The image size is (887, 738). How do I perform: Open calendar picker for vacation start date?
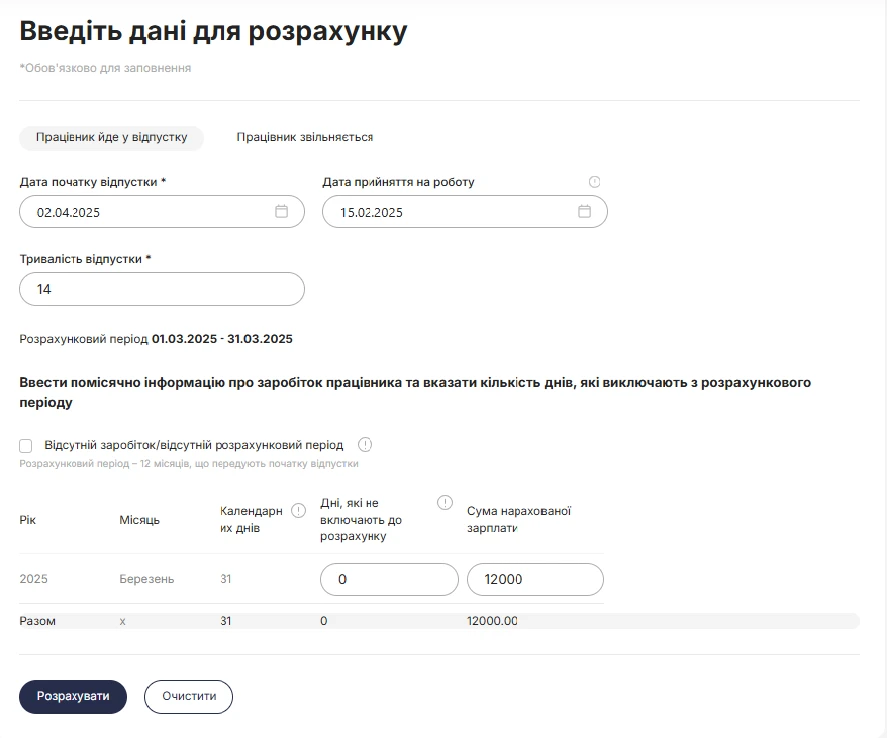pyautogui.click(x=281, y=212)
